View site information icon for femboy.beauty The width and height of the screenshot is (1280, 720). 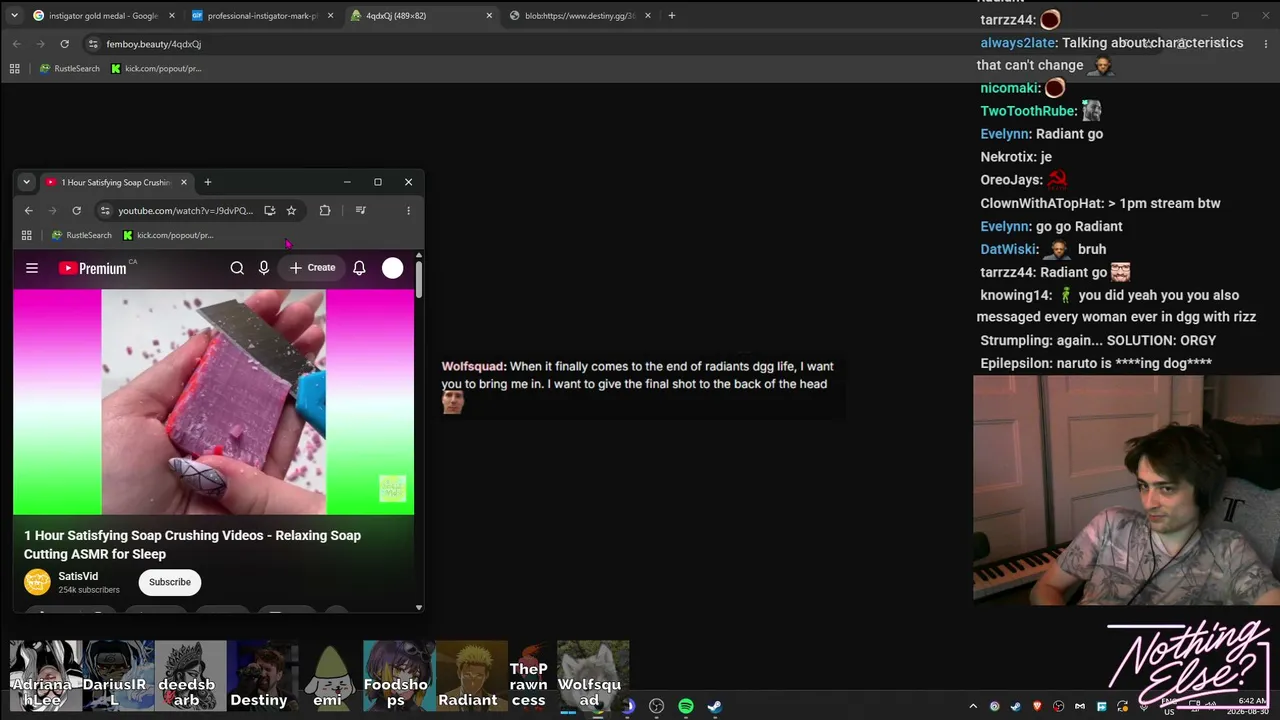click(93, 44)
